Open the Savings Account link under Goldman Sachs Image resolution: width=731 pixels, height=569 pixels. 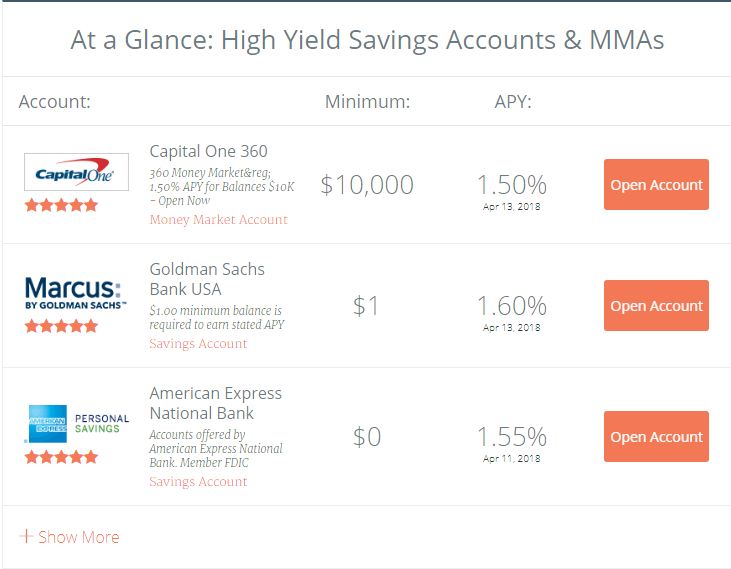coord(198,343)
